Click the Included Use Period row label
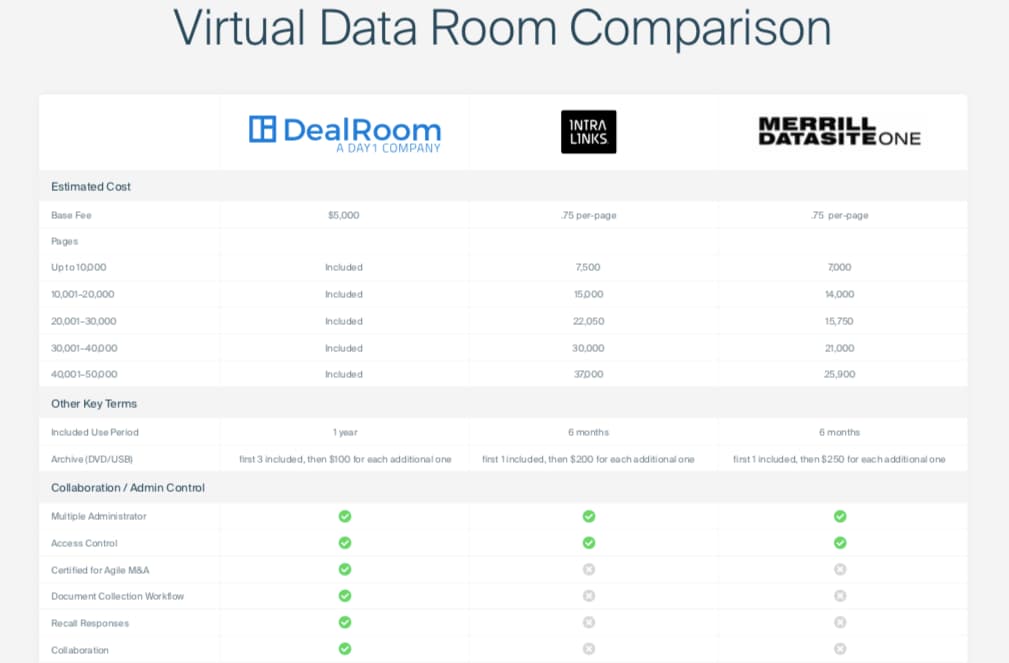This screenshot has height=663, width=1009. pos(95,432)
